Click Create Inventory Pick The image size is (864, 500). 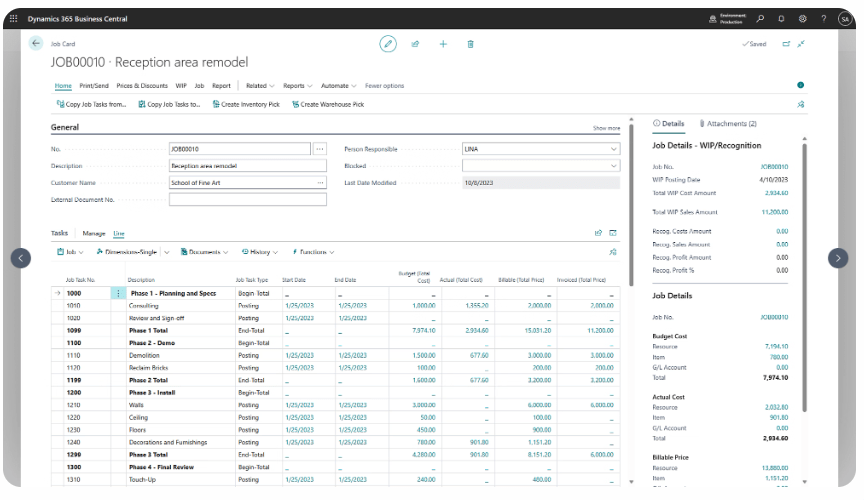246,104
